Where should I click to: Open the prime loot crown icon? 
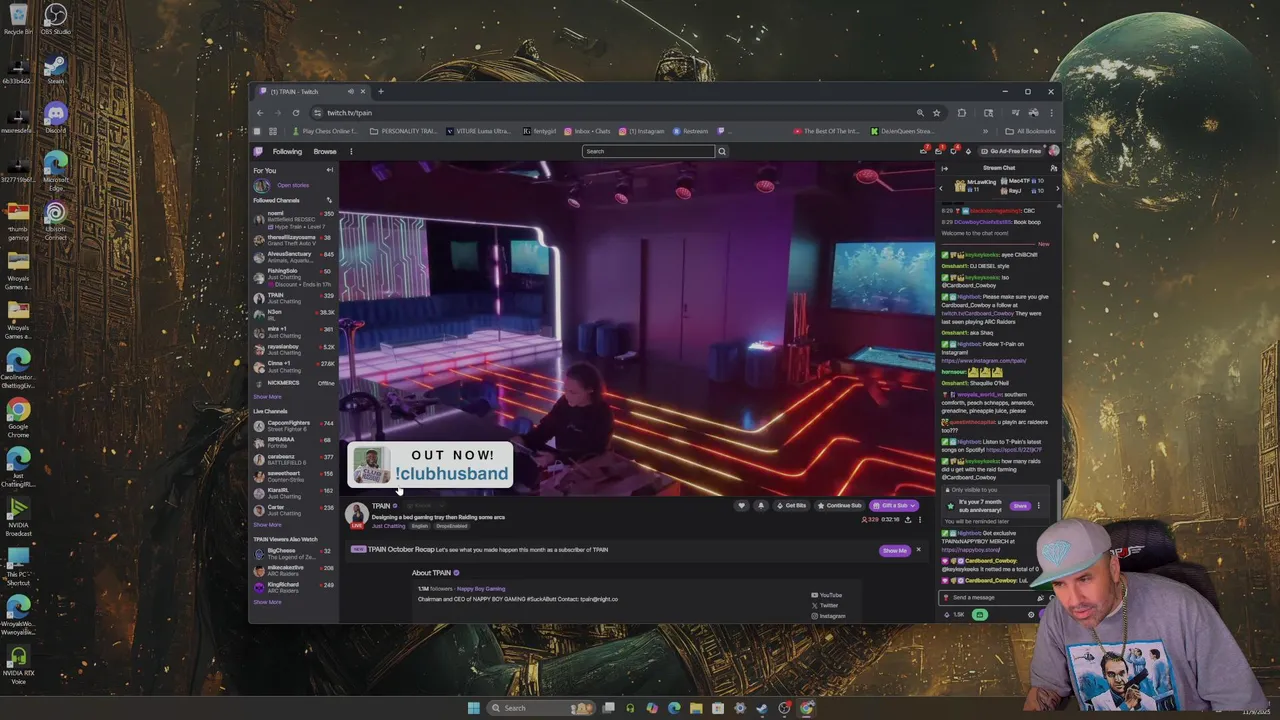tap(923, 151)
